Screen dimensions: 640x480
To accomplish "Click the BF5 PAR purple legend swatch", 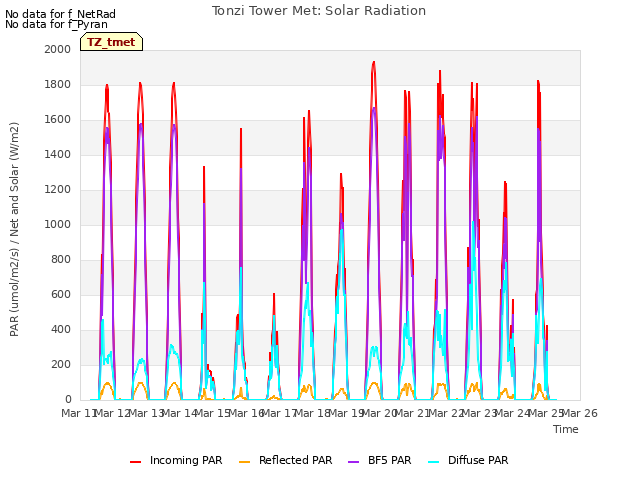I will (x=353, y=462).
